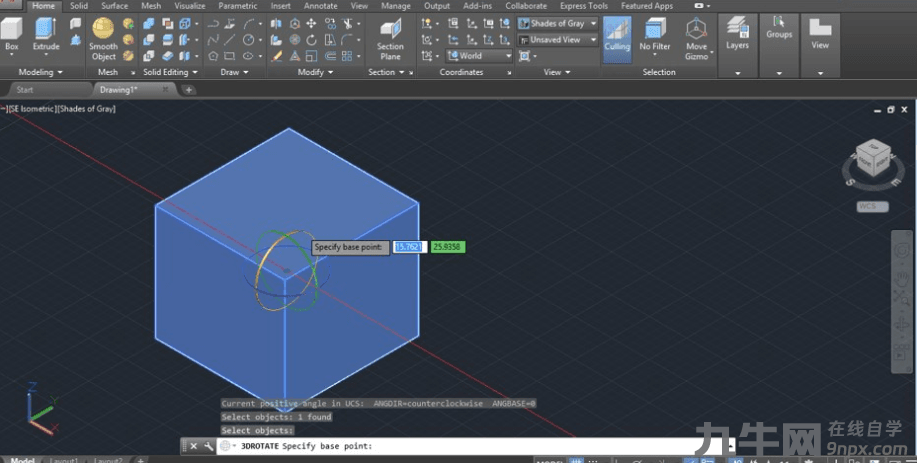This screenshot has width=917, height=463.
Task: Expand the Solid Editing panel
Action: click(x=170, y=72)
